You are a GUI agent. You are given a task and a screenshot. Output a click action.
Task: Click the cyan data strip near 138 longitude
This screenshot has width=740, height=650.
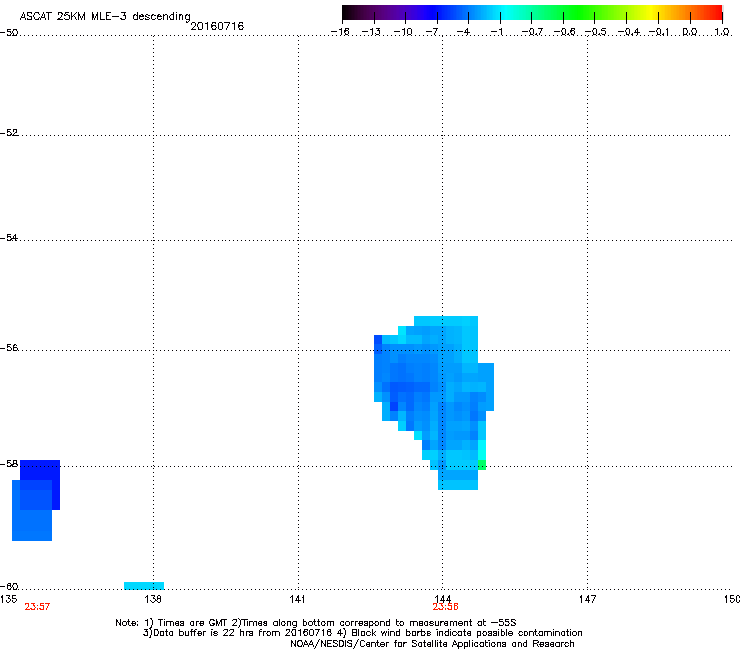(144, 586)
